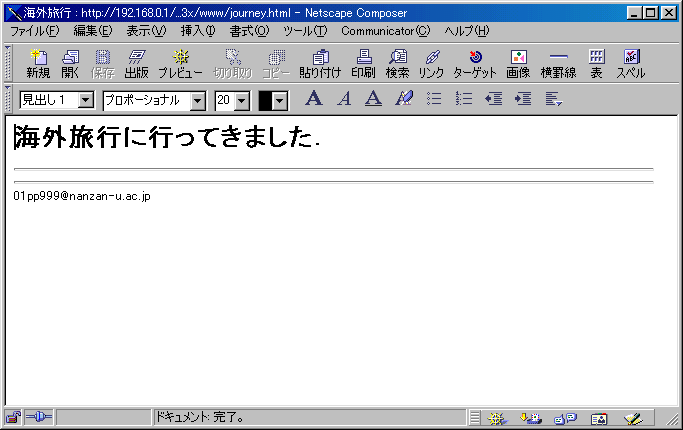Open the font size dropdown showing 20
This screenshot has height=430, width=683.
pyautogui.click(x=242, y=101)
